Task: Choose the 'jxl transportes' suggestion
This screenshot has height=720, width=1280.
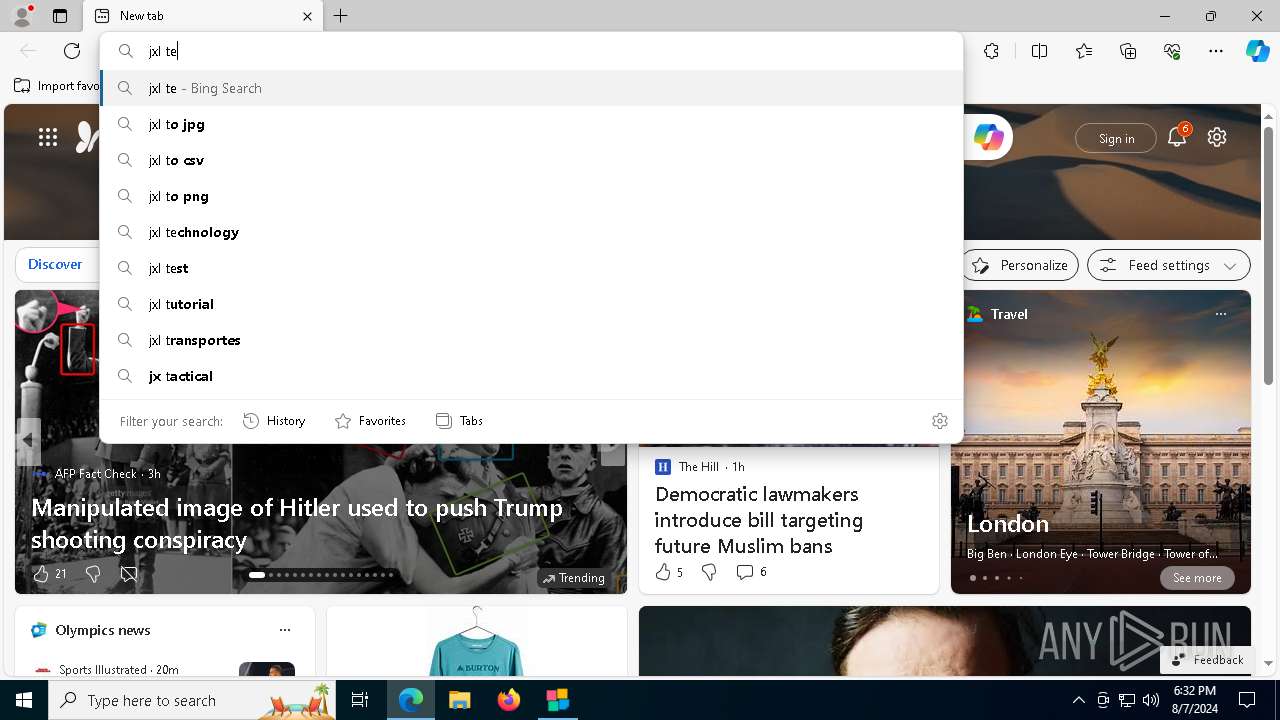Action: point(531,340)
